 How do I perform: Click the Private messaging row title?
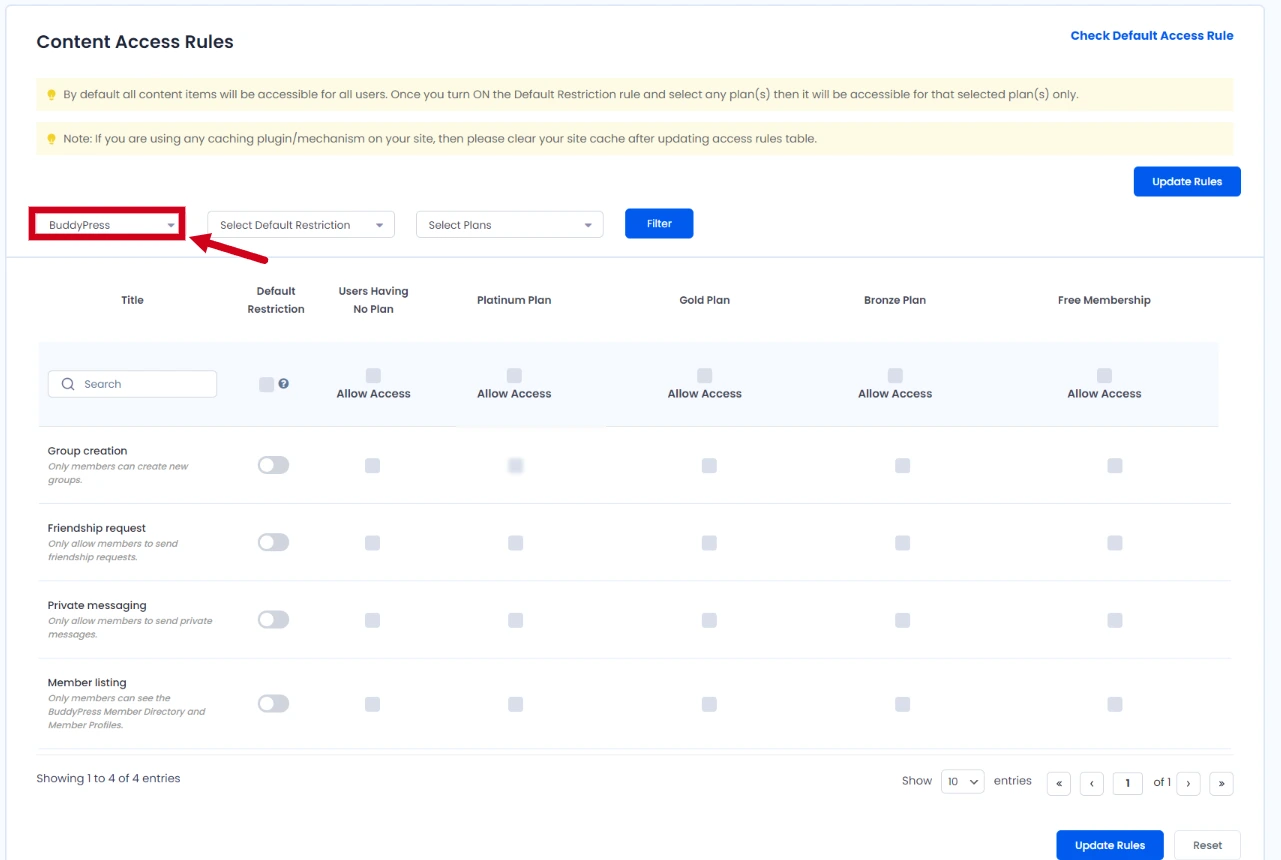click(97, 605)
